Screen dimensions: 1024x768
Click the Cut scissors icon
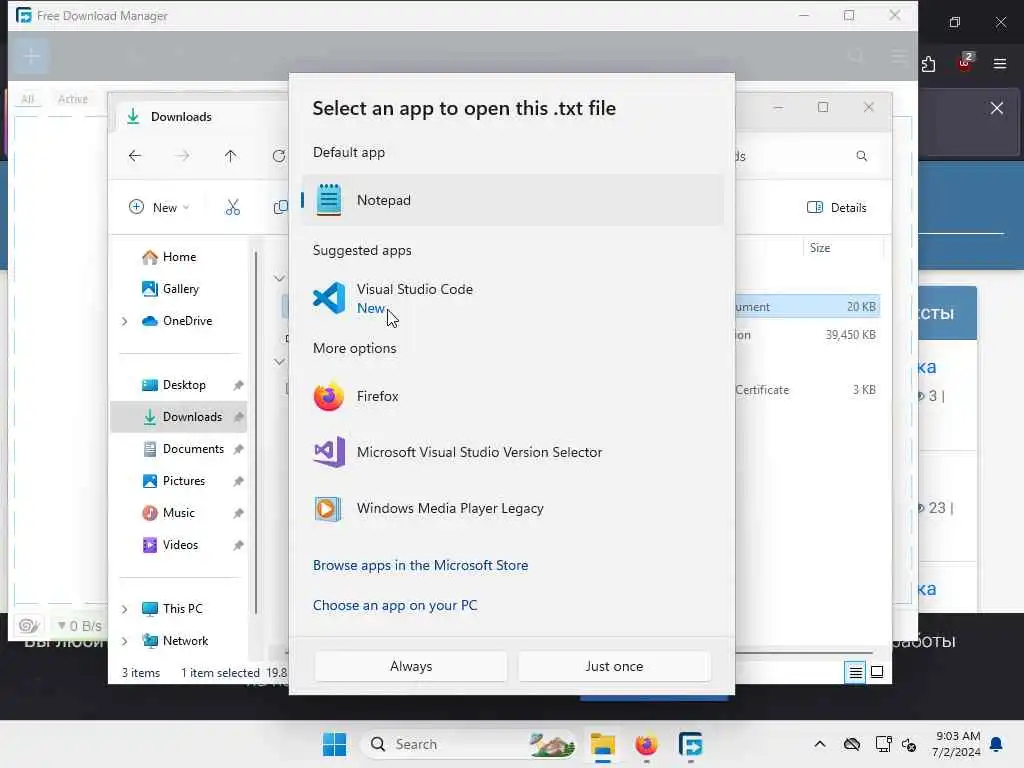232,208
